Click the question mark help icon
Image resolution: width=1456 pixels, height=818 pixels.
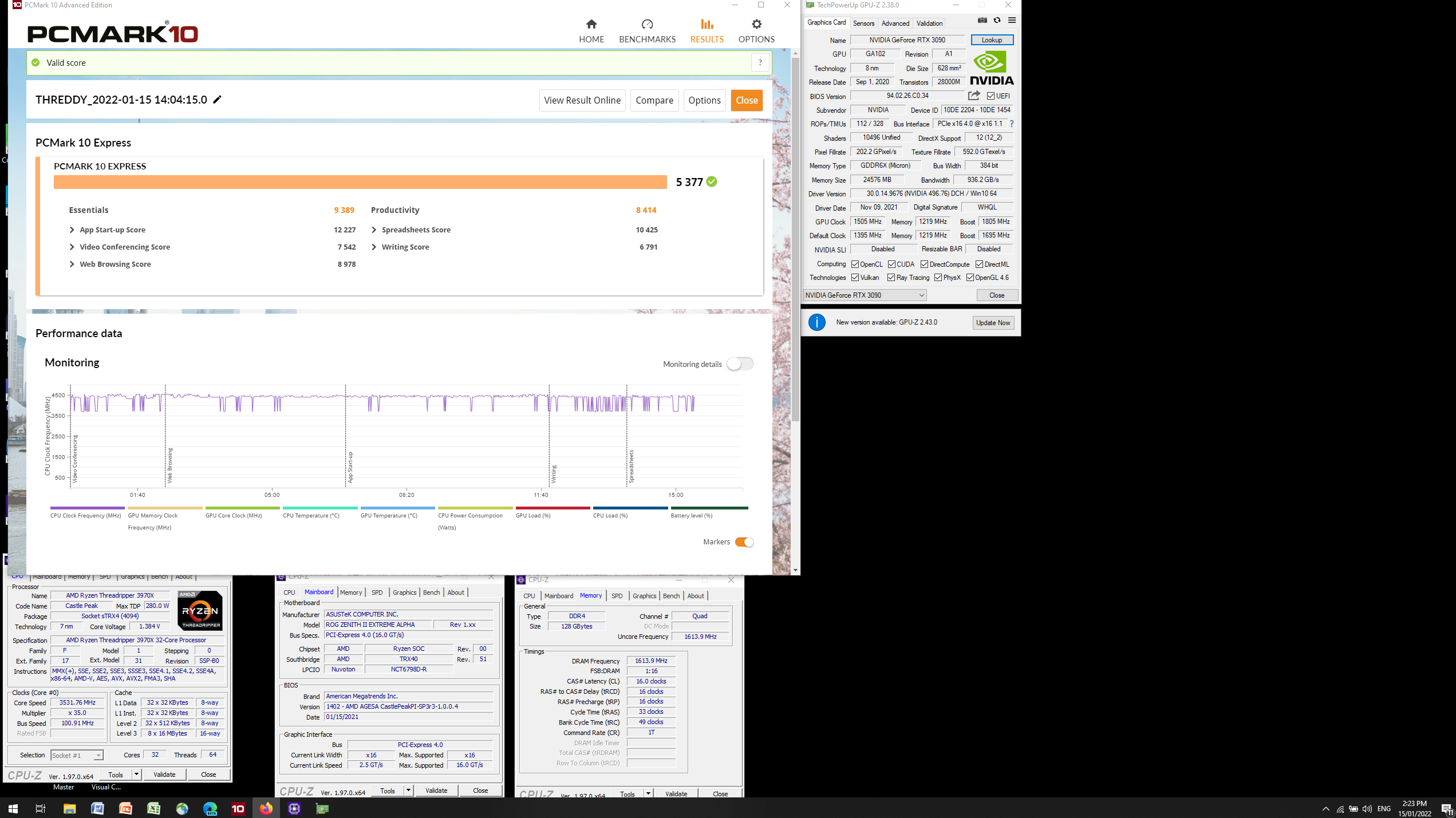coord(760,63)
